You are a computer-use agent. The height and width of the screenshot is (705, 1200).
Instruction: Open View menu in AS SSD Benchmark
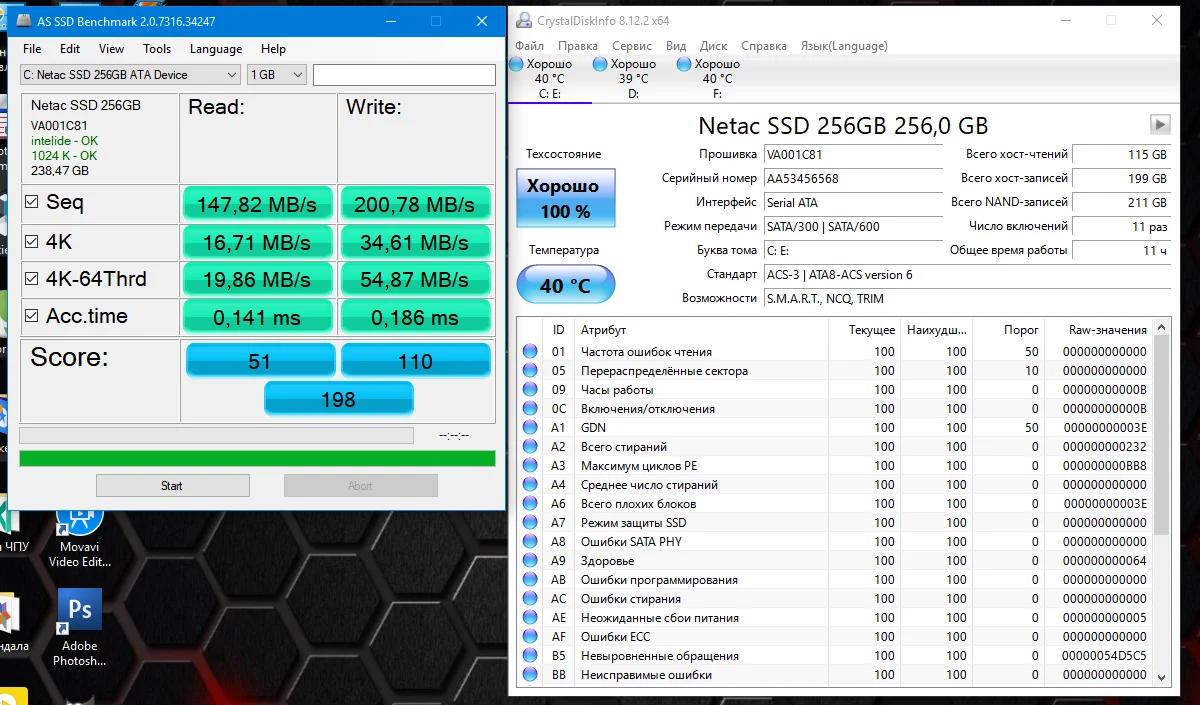tap(112, 49)
